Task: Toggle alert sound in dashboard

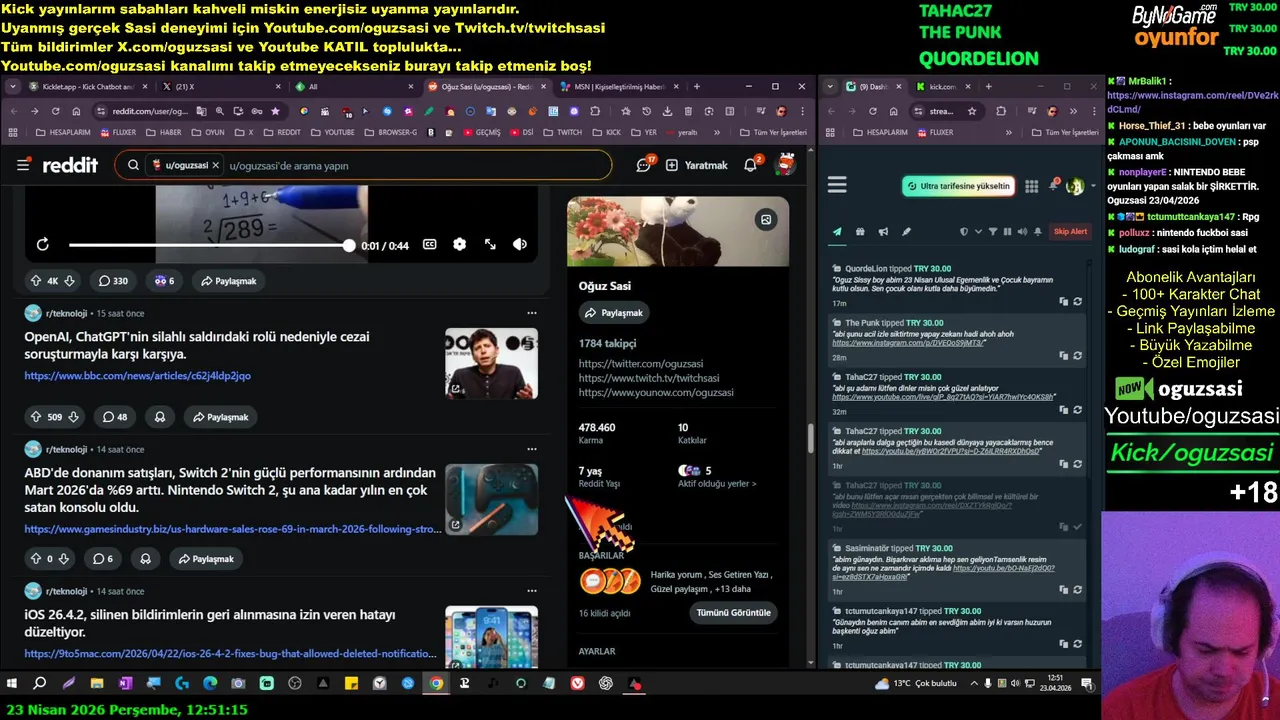Action: [1022, 231]
